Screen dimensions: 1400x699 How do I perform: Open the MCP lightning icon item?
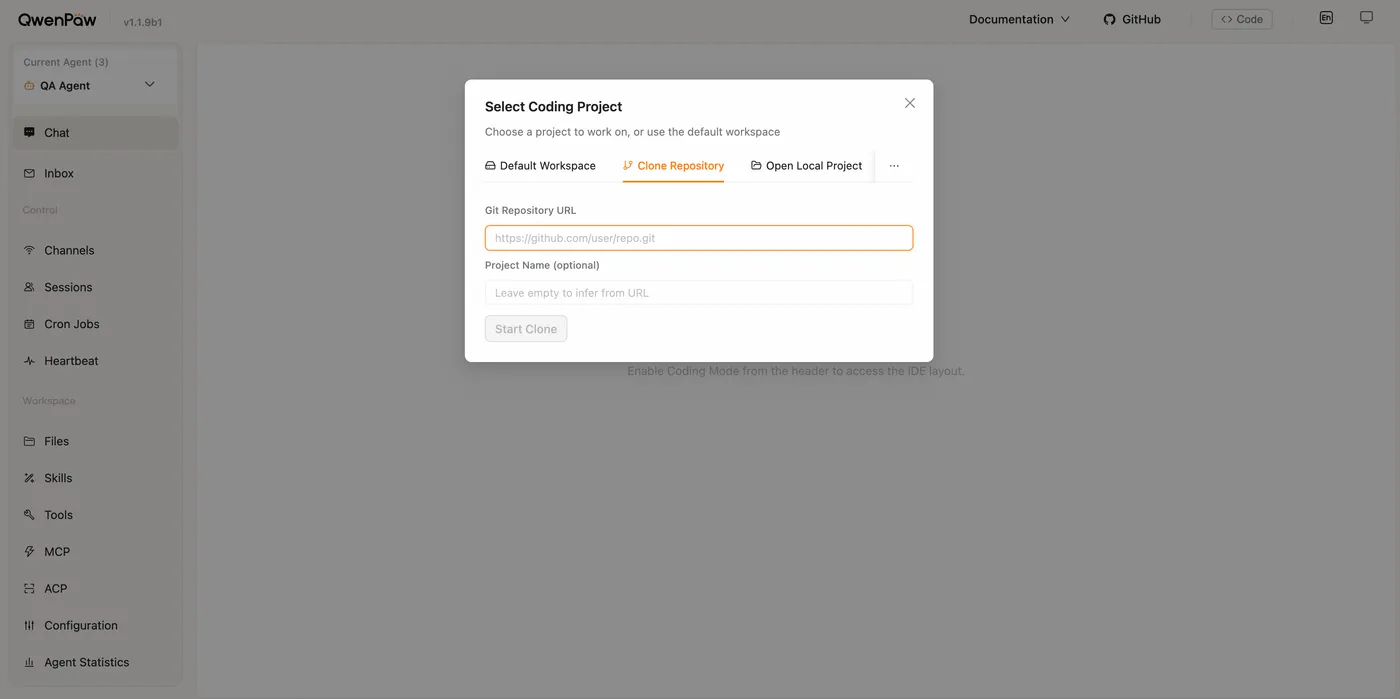29,552
